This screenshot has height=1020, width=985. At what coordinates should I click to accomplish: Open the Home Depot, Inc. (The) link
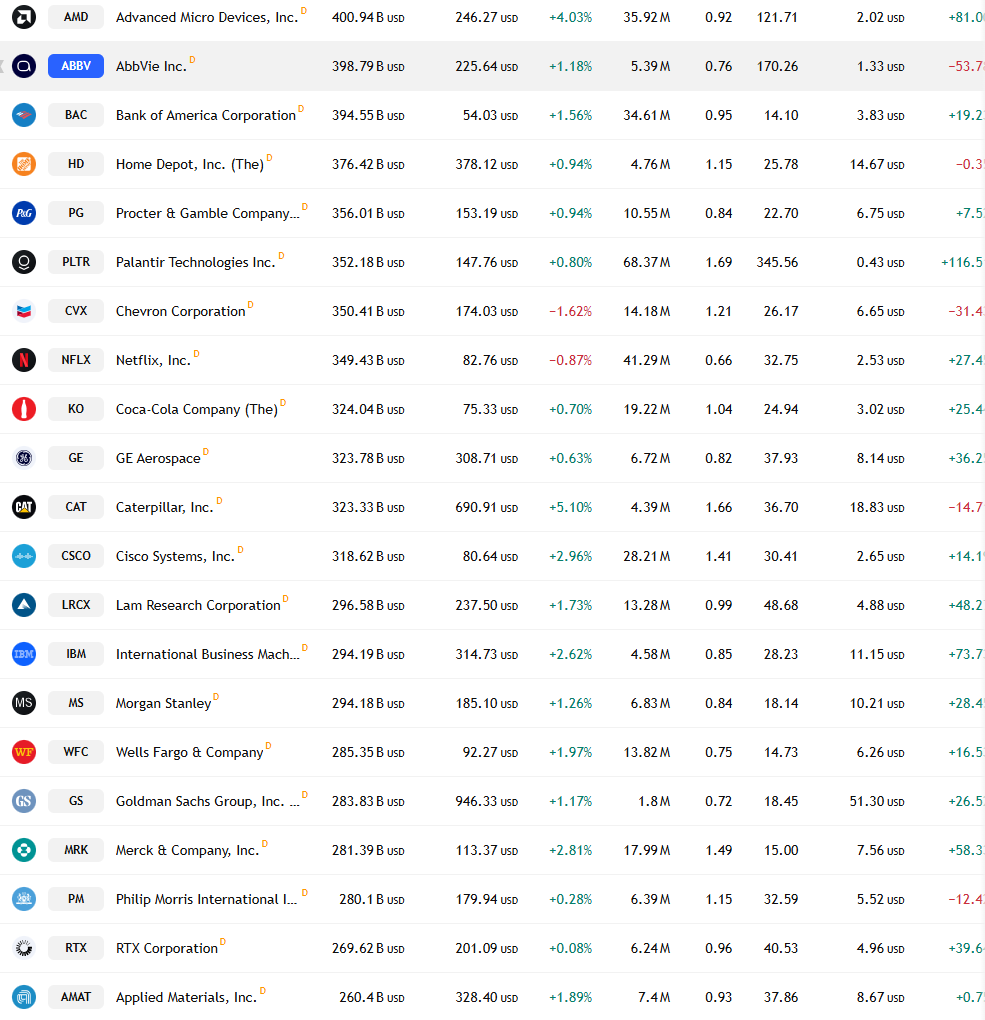tap(190, 165)
